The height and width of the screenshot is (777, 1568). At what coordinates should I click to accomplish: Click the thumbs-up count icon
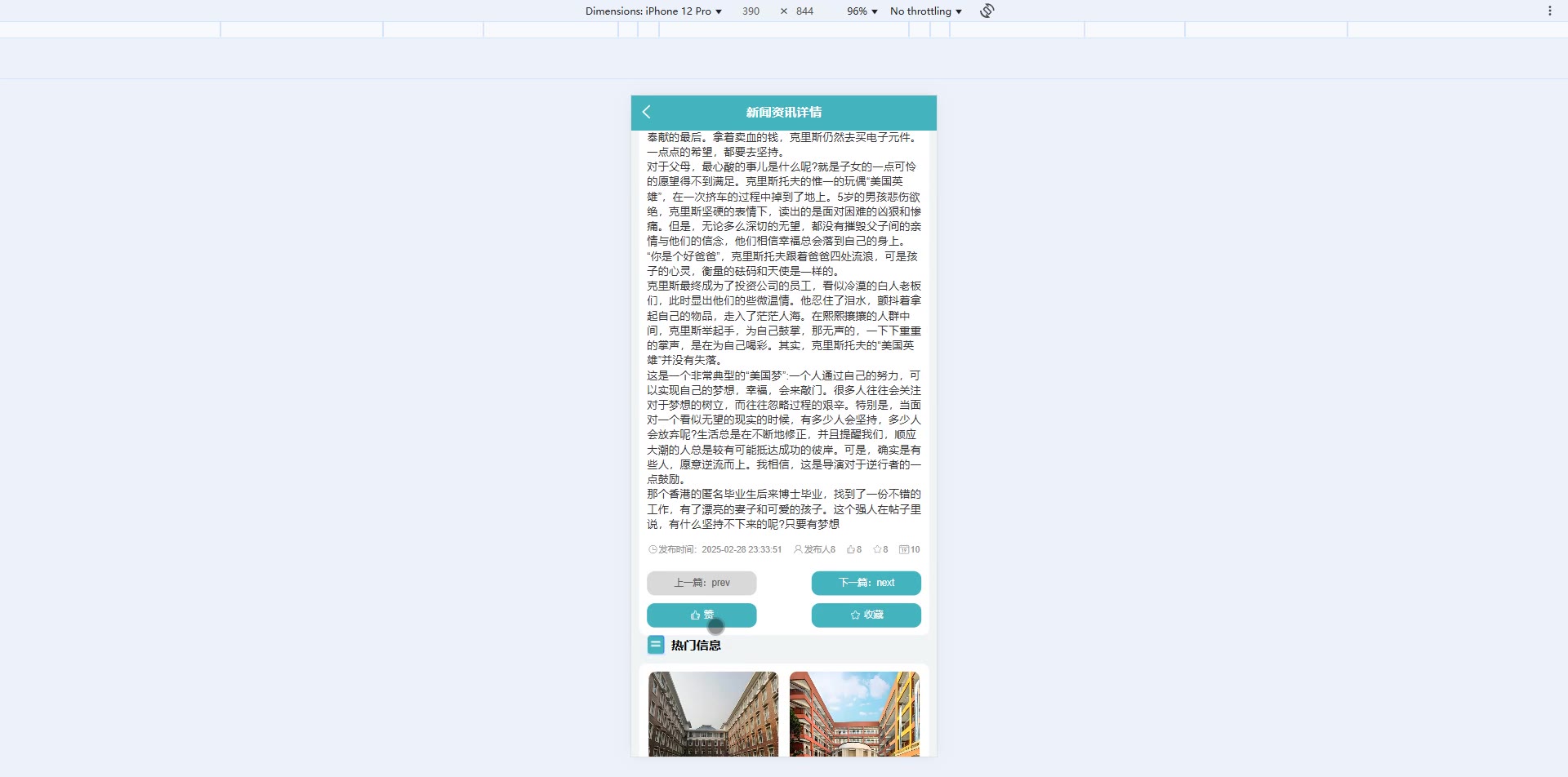click(850, 550)
